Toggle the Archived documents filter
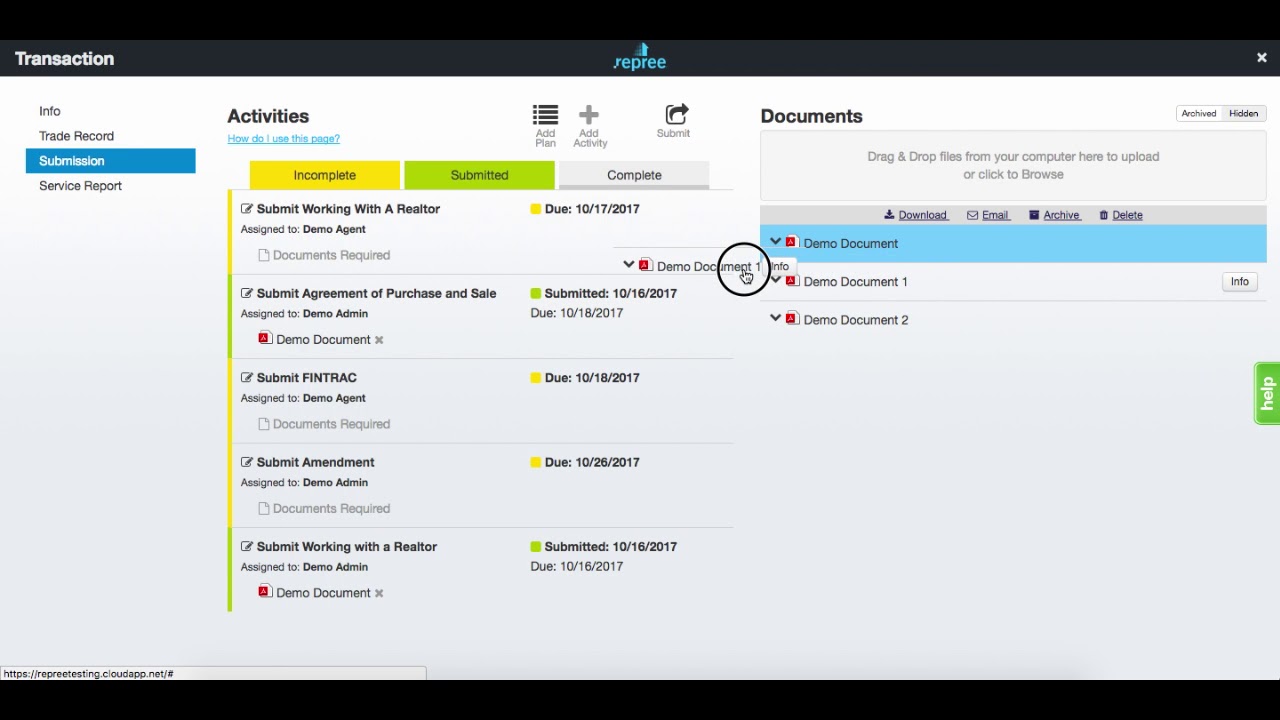Image resolution: width=1280 pixels, height=720 pixels. click(x=1199, y=114)
